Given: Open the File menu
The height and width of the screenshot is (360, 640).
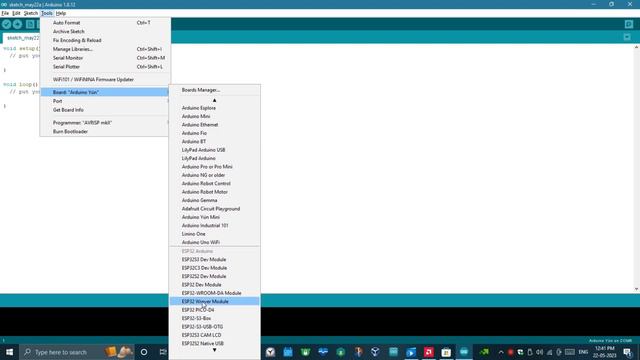Looking at the screenshot, I should click(5, 13).
